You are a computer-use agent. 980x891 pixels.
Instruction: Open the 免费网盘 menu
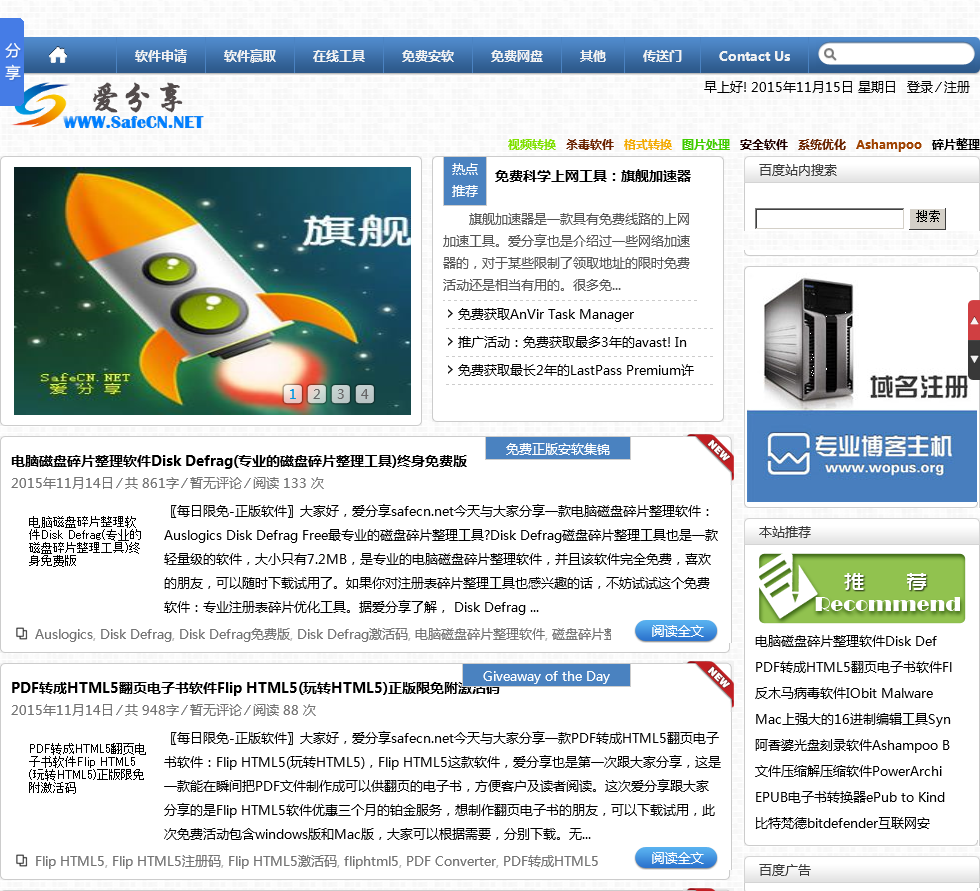(516, 56)
